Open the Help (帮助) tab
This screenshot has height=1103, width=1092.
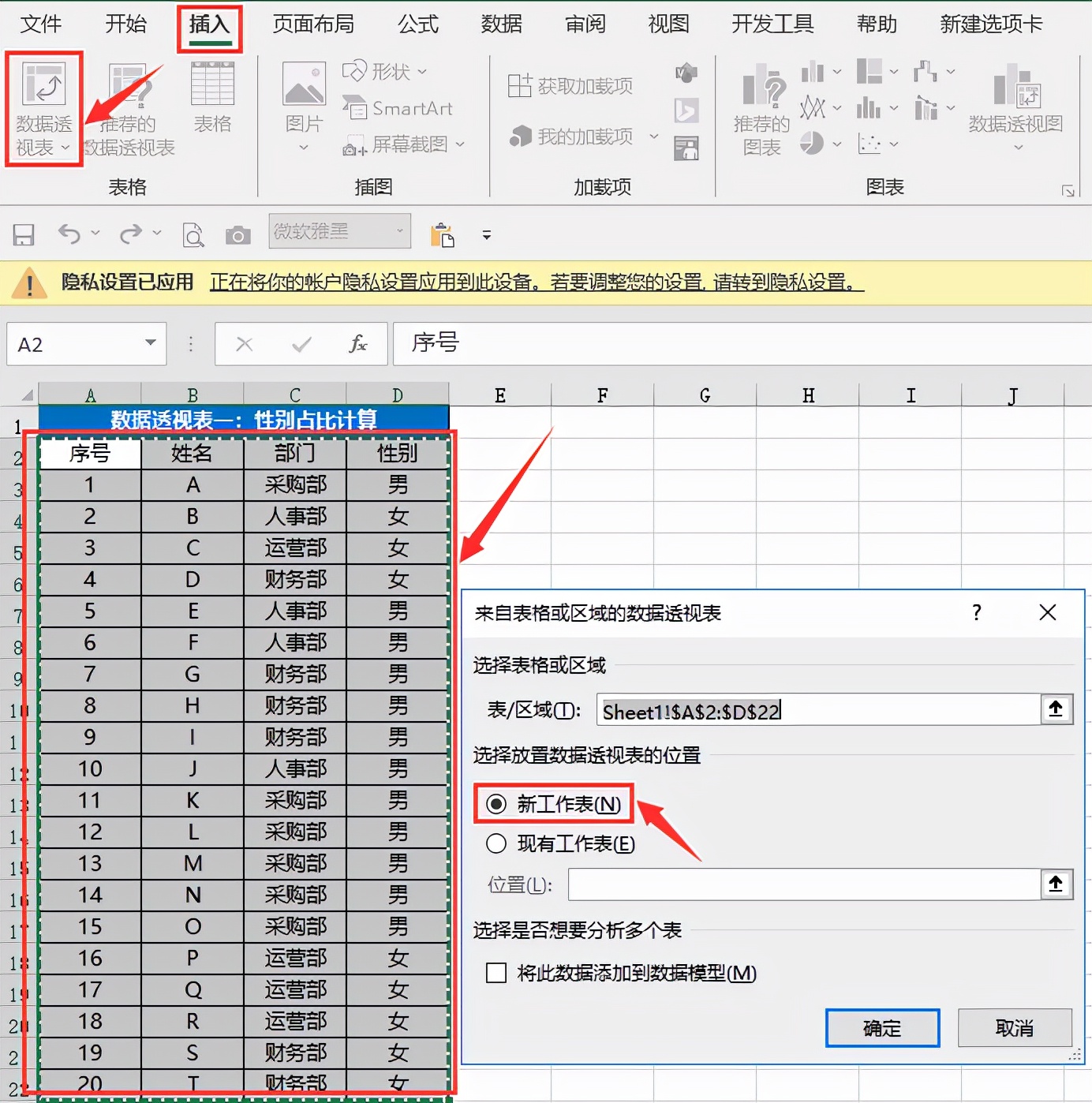click(x=877, y=24)
